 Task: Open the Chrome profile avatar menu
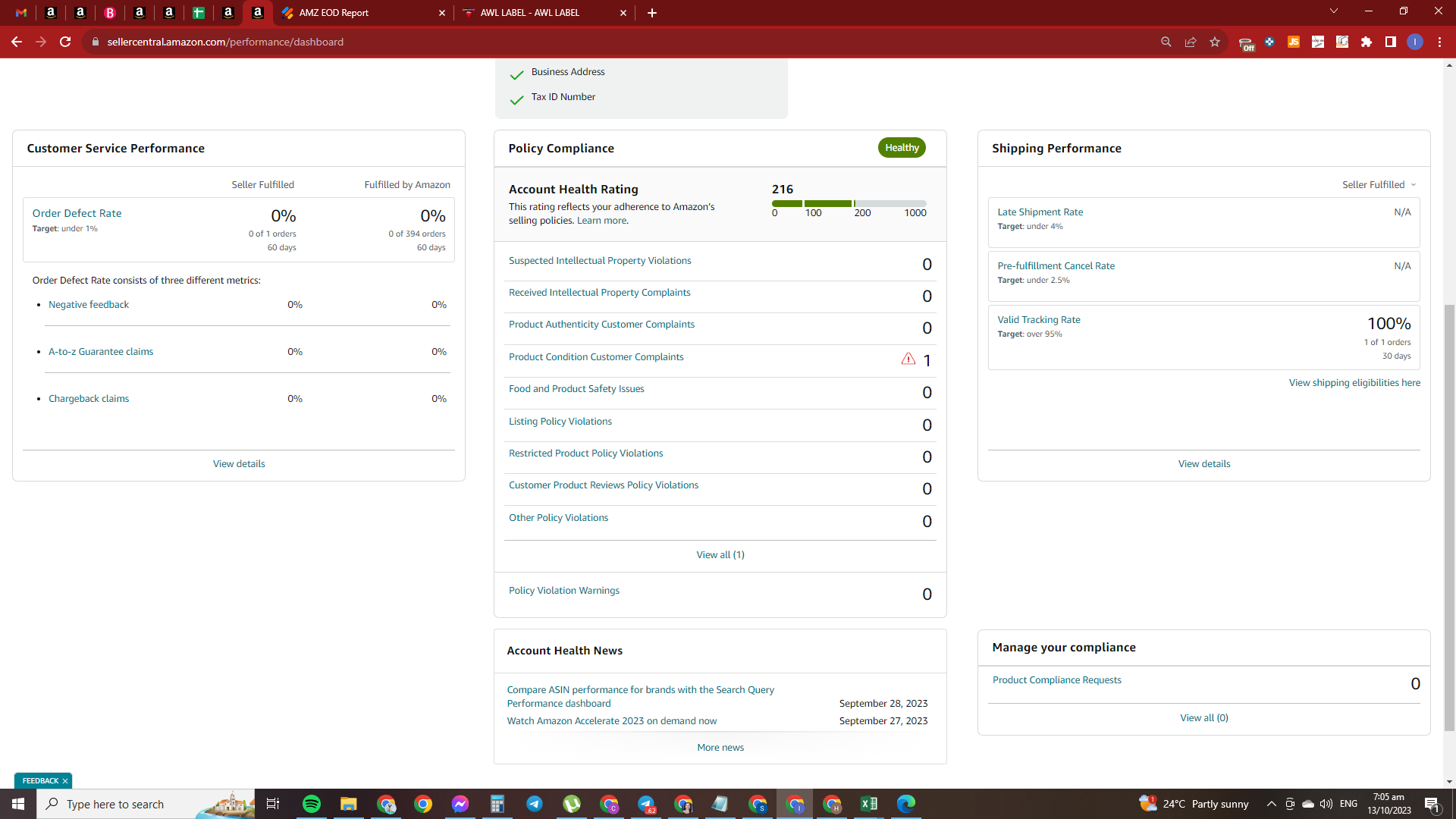click(x=1415, y=42)
